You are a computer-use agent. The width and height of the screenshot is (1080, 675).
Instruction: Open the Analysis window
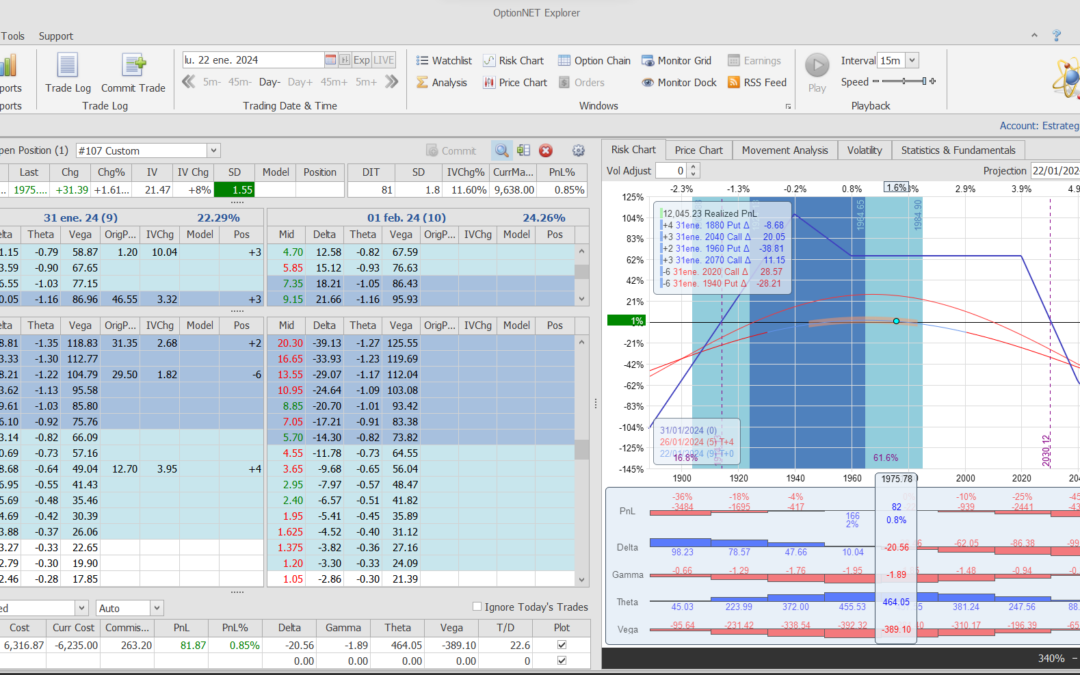click(x=440, y=82)
